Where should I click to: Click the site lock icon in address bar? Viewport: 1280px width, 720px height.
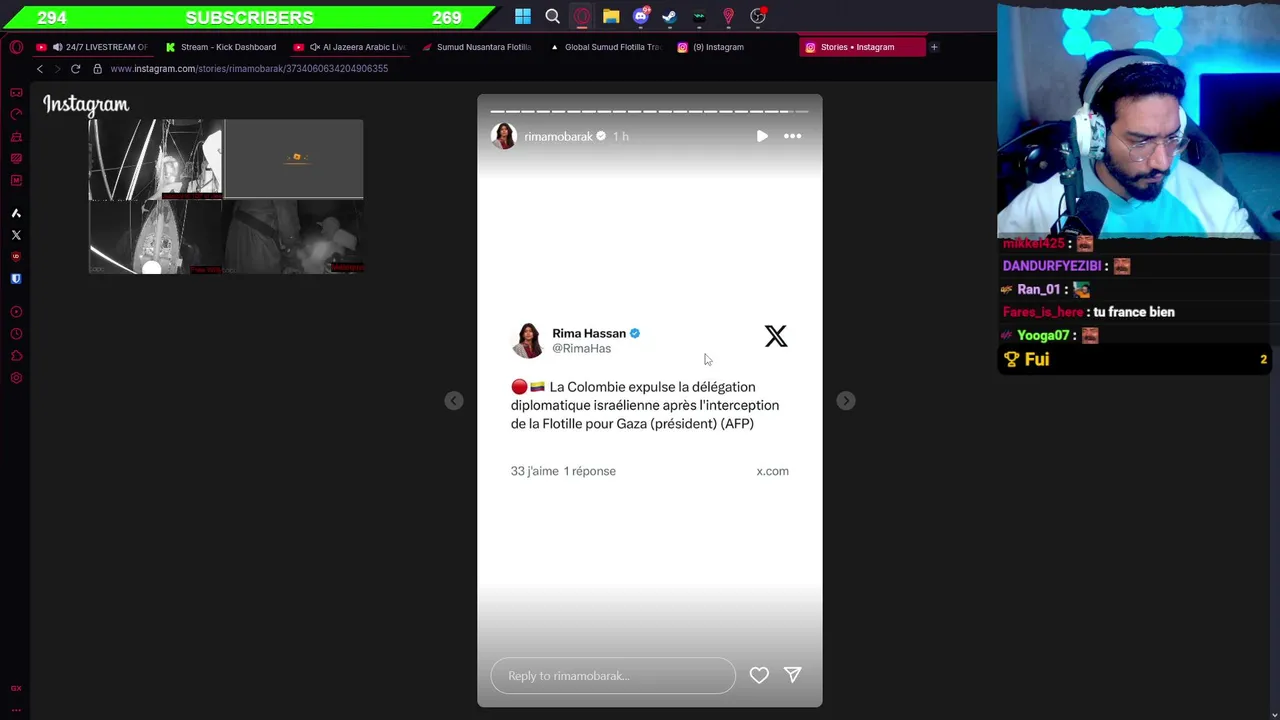click(97, 69)
